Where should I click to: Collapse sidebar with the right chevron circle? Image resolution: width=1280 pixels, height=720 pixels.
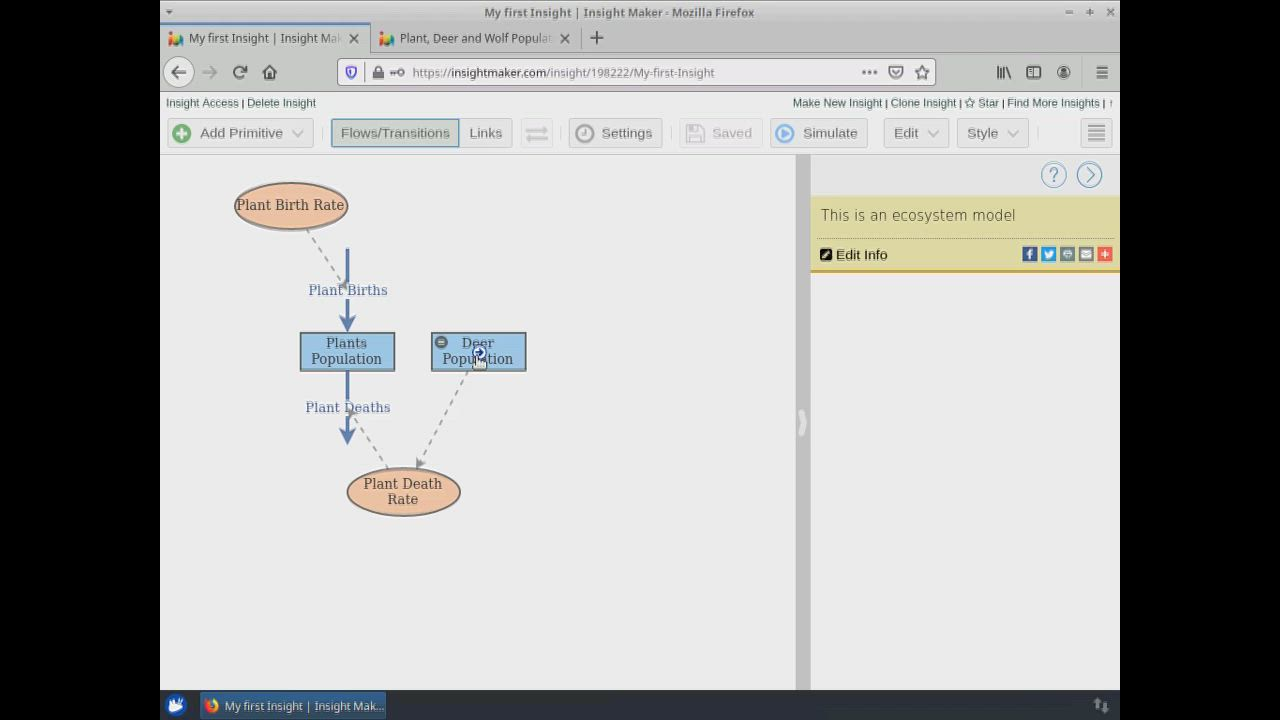click(x=1089, y=175)
